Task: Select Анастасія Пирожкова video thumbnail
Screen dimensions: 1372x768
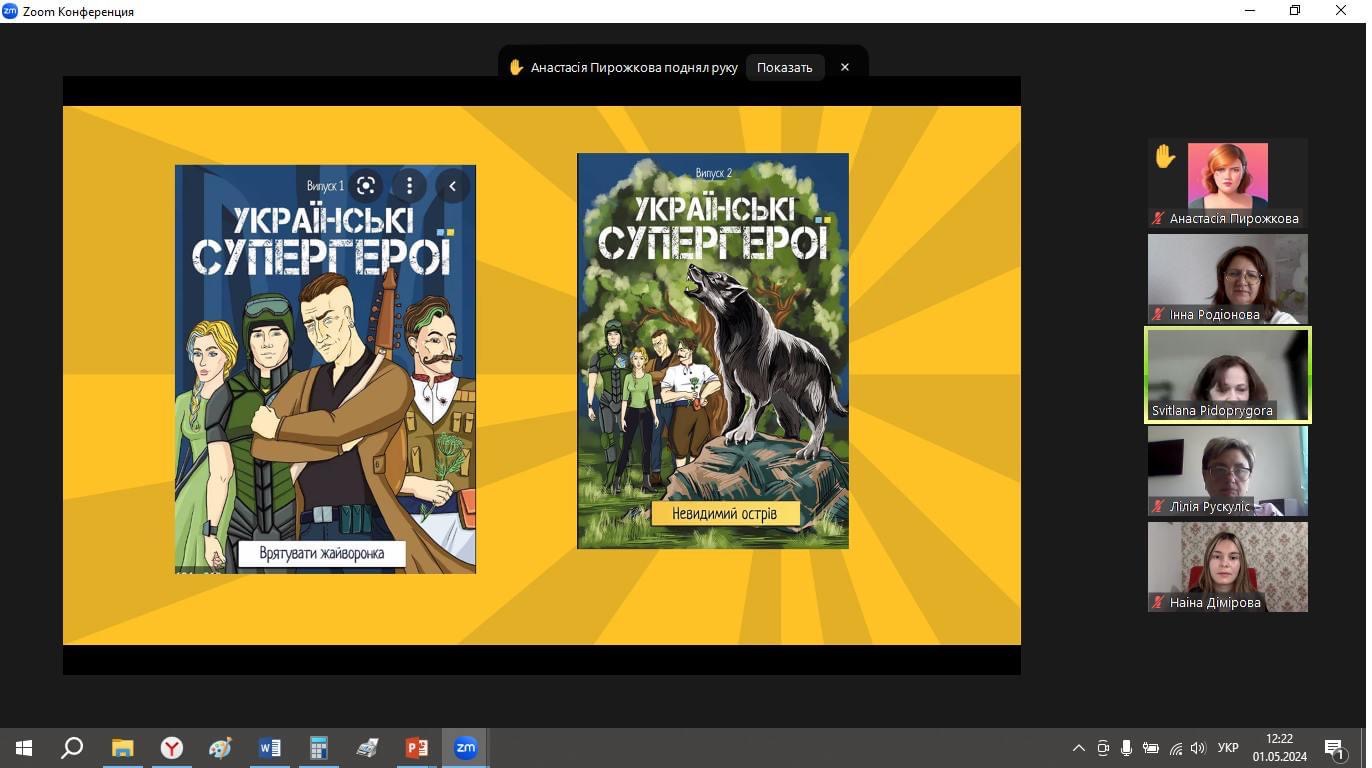Action: (1228, 183)
